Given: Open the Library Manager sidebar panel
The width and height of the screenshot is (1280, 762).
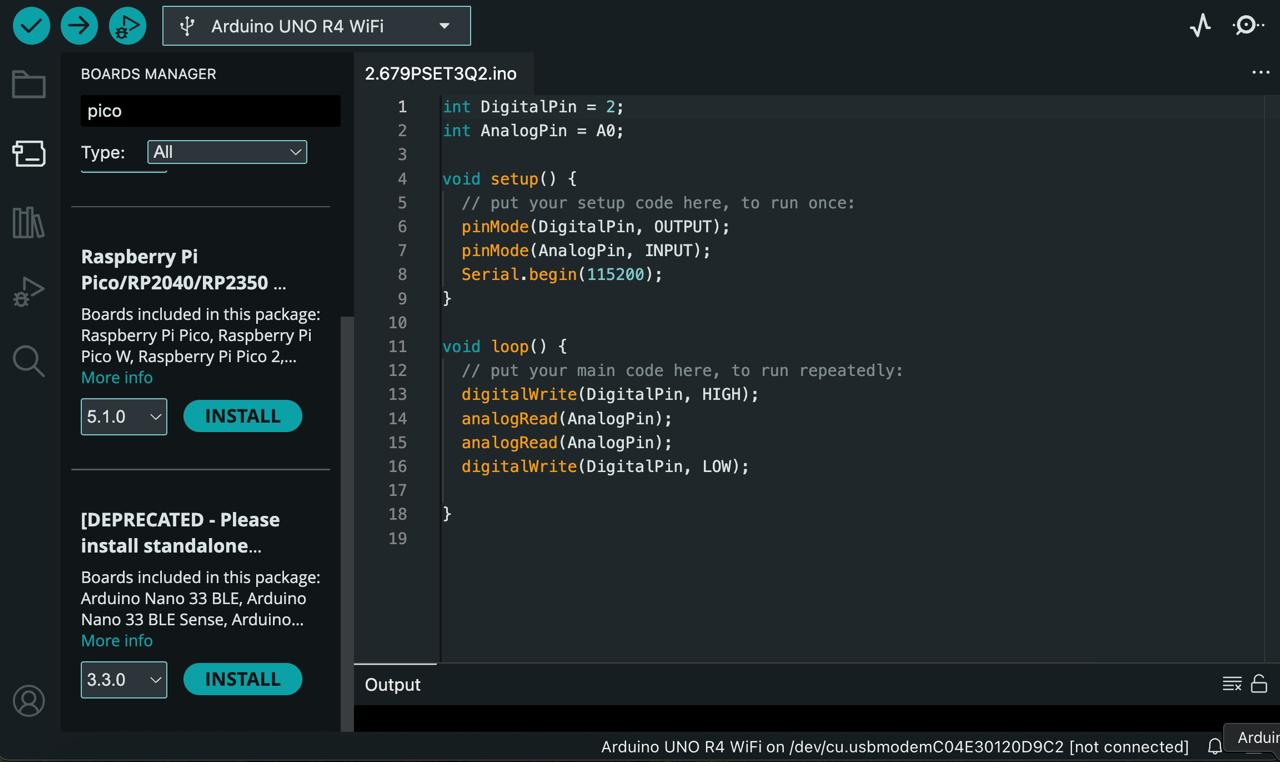Looking at the screenshot, I should click(28, 222).
